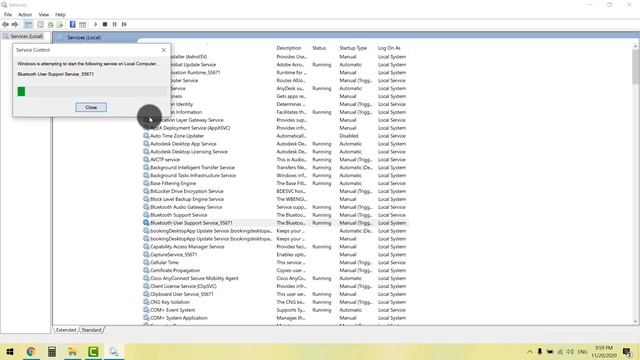Select Block Level Backup Engine Service row
Viewport: 640px width, 360px height.
pyautogui.click(x=276, y=199)
